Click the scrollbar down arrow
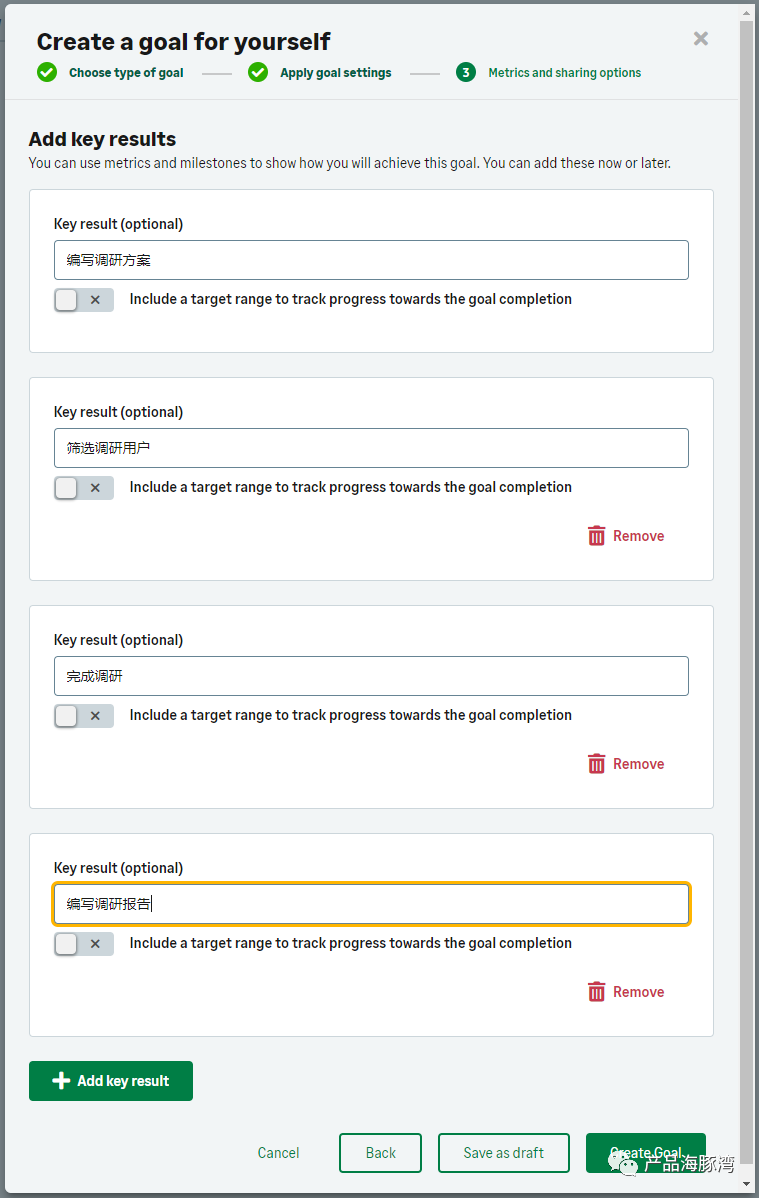Image resolution: width=759 pixels, height=1198 pixels. [x=747, y=1184]
